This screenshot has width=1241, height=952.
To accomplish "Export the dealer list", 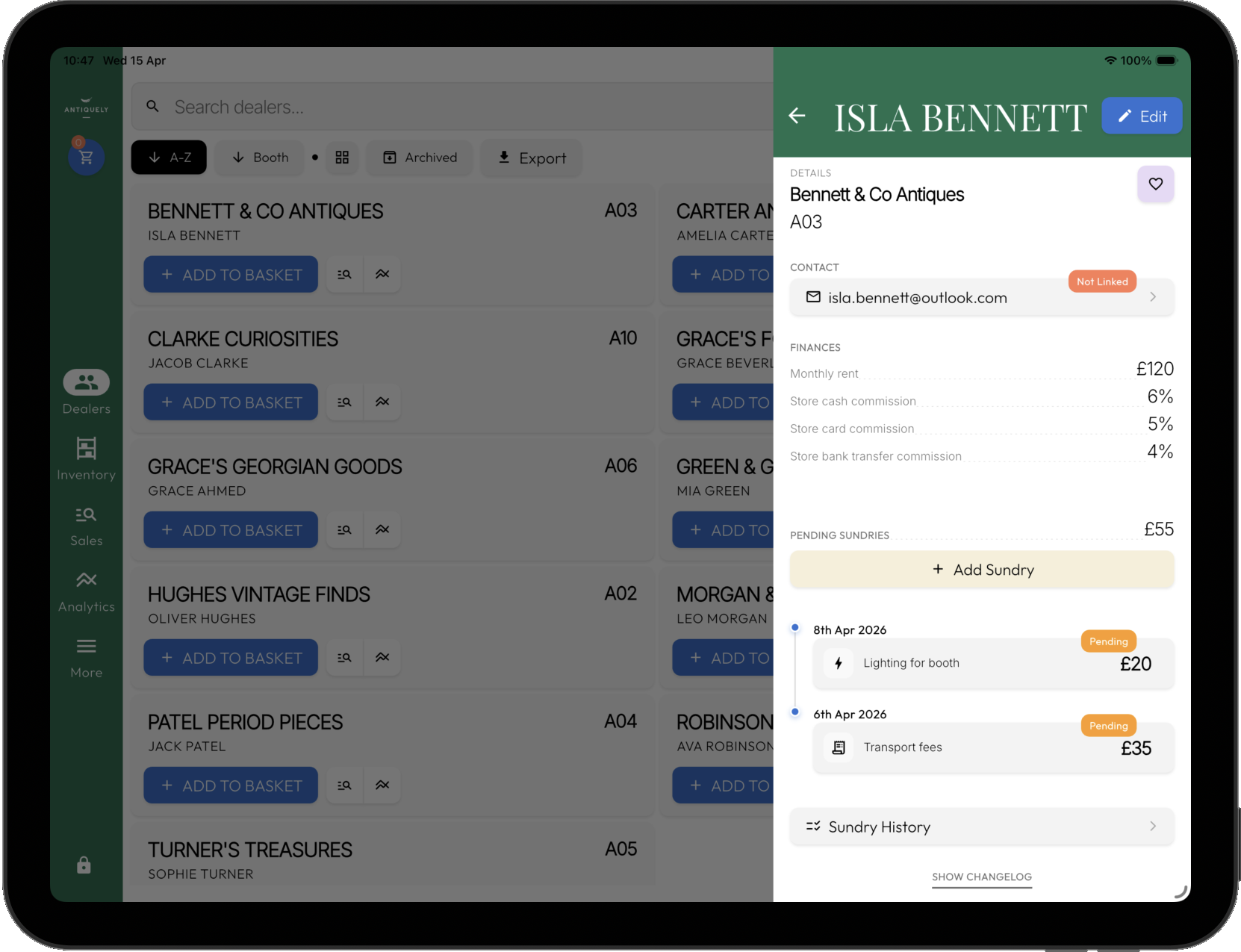I will tap(532, 158).
